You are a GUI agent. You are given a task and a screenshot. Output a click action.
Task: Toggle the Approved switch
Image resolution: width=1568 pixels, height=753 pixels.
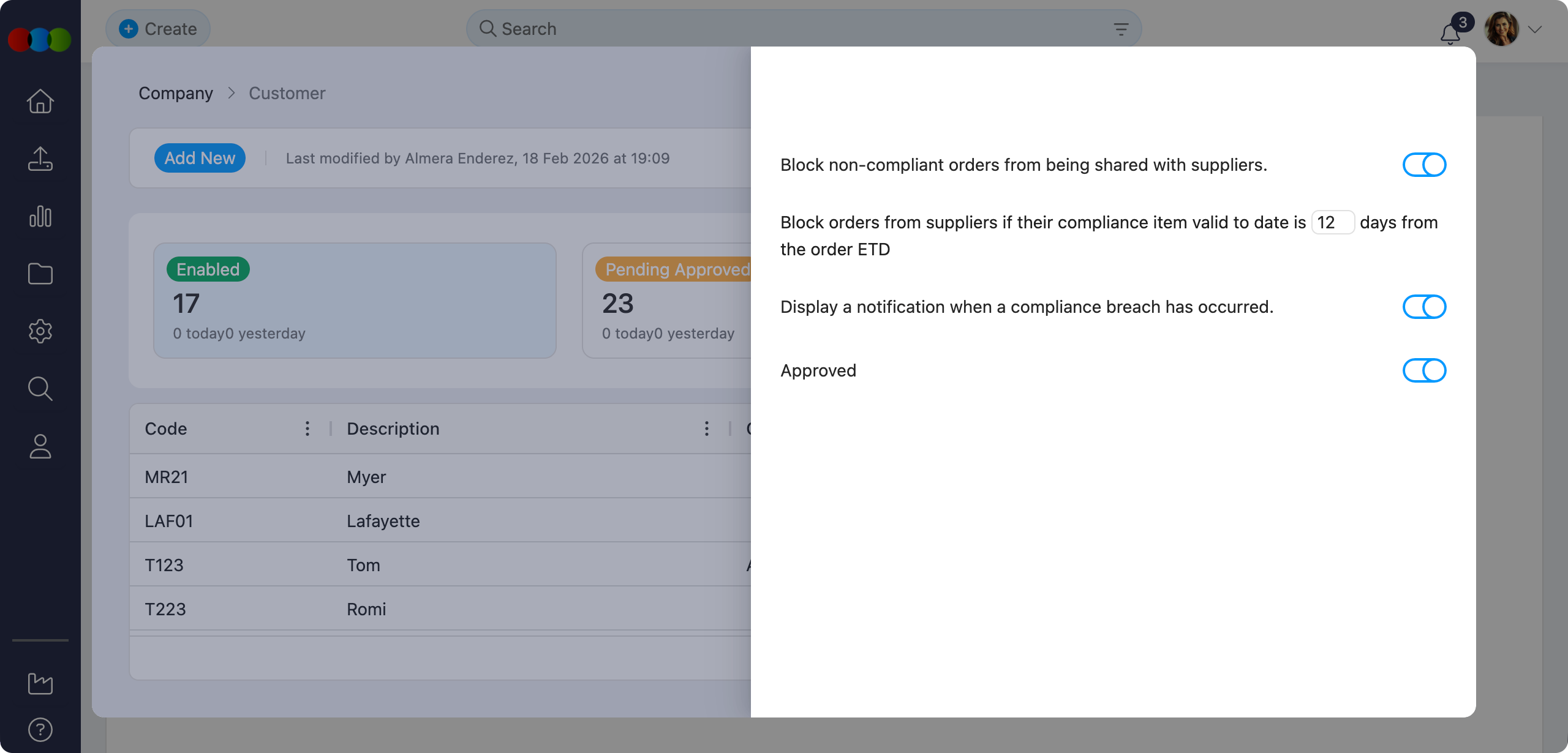pyautogui.click(x=1424, y=370)
